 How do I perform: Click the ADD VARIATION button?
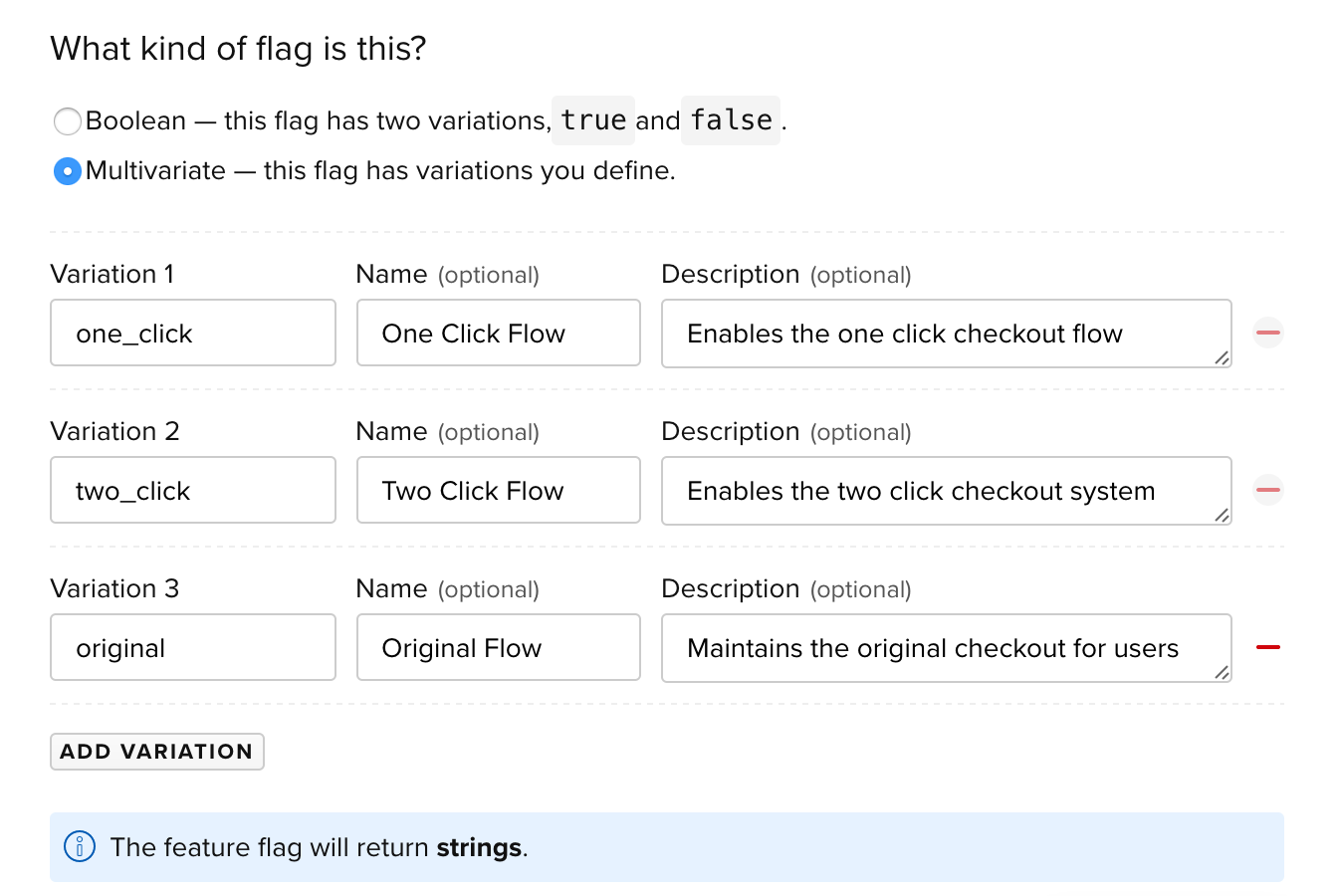(156, 752)
